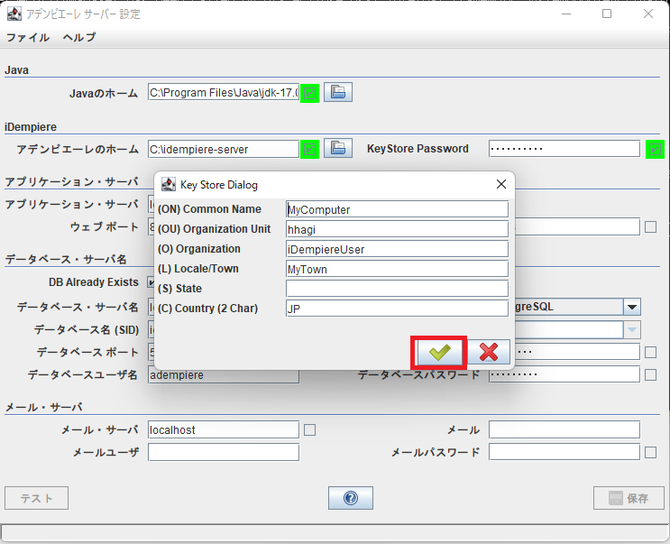The image size is (670, 544).
Task: Focus the empty (S) State field
Action: (x=397, y=288)
